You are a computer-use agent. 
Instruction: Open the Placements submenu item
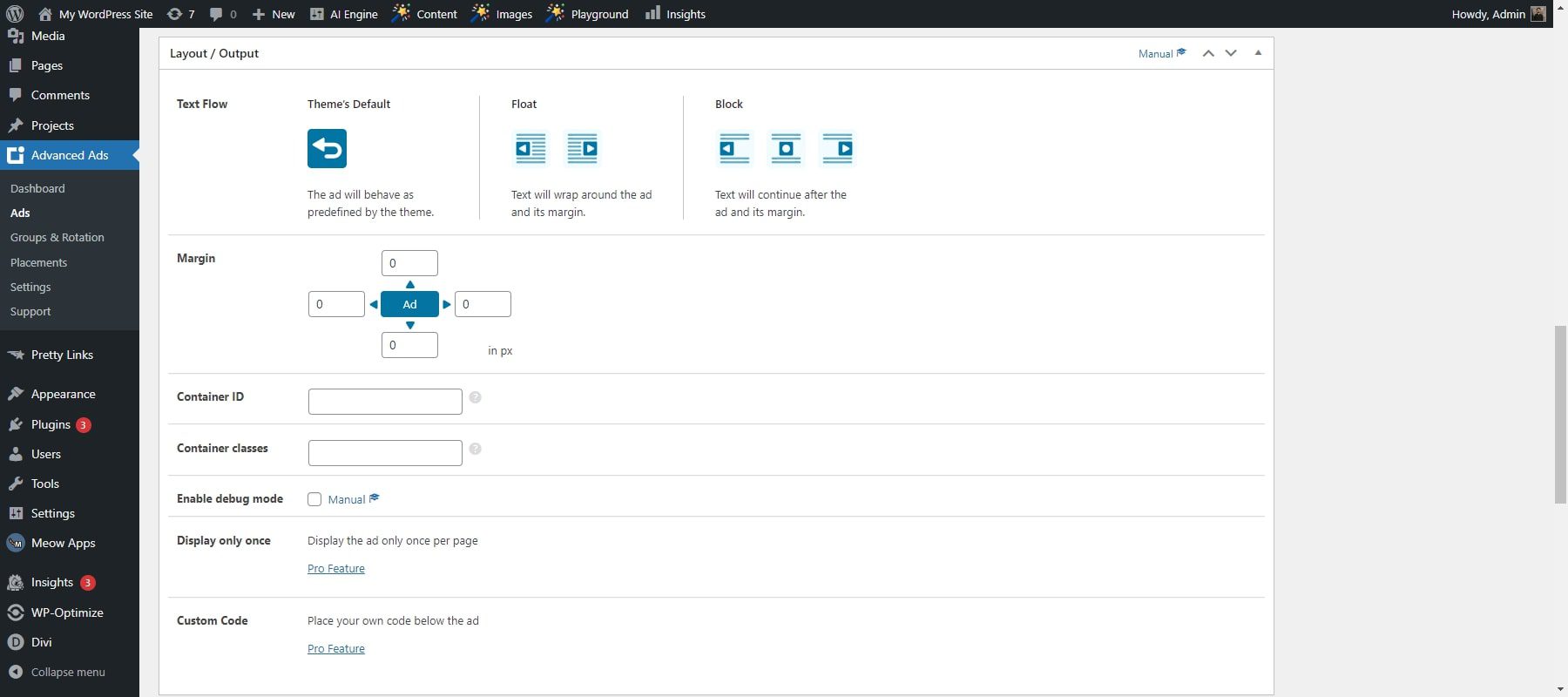pyautogui.click(x=38, y=262)
